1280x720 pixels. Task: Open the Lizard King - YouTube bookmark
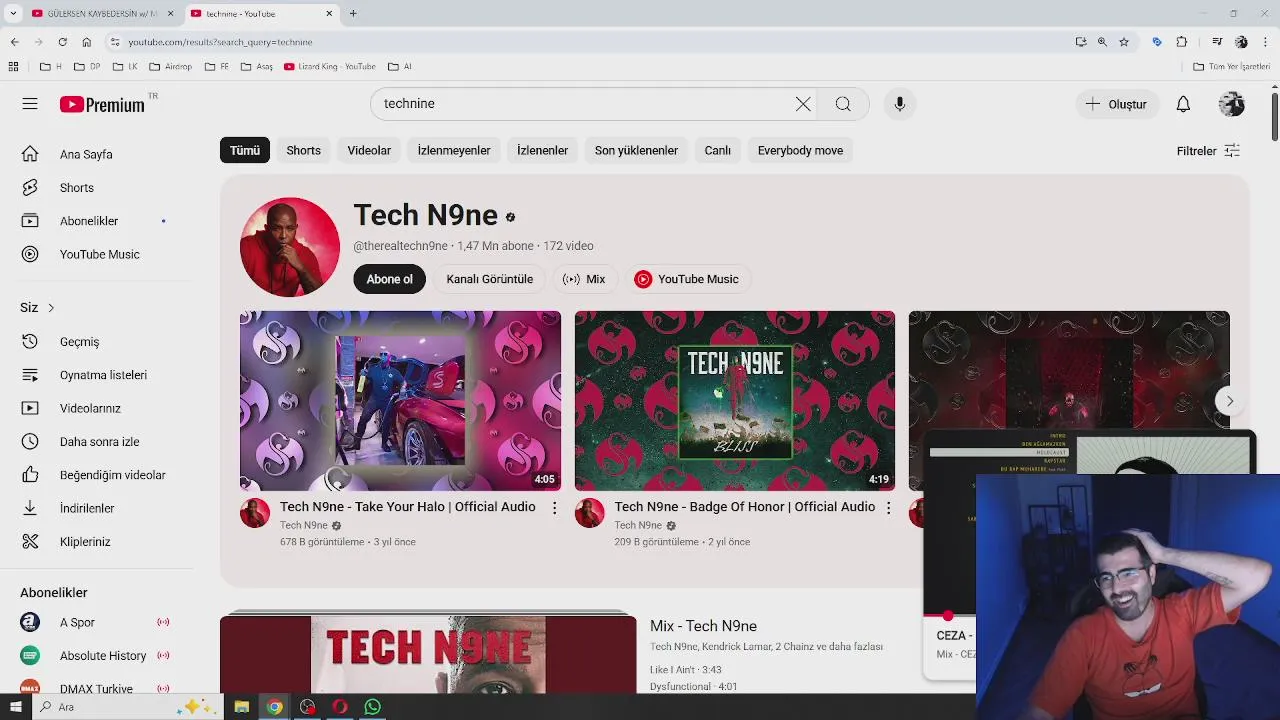tap(330, 67)
